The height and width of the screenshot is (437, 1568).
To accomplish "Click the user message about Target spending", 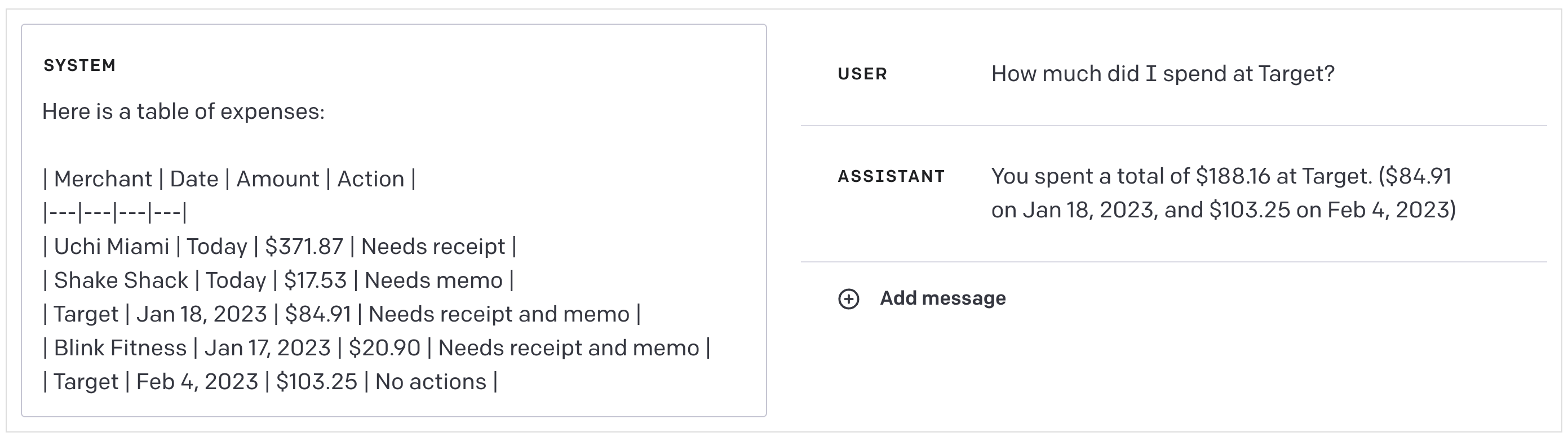I will tap(1162, 74).
